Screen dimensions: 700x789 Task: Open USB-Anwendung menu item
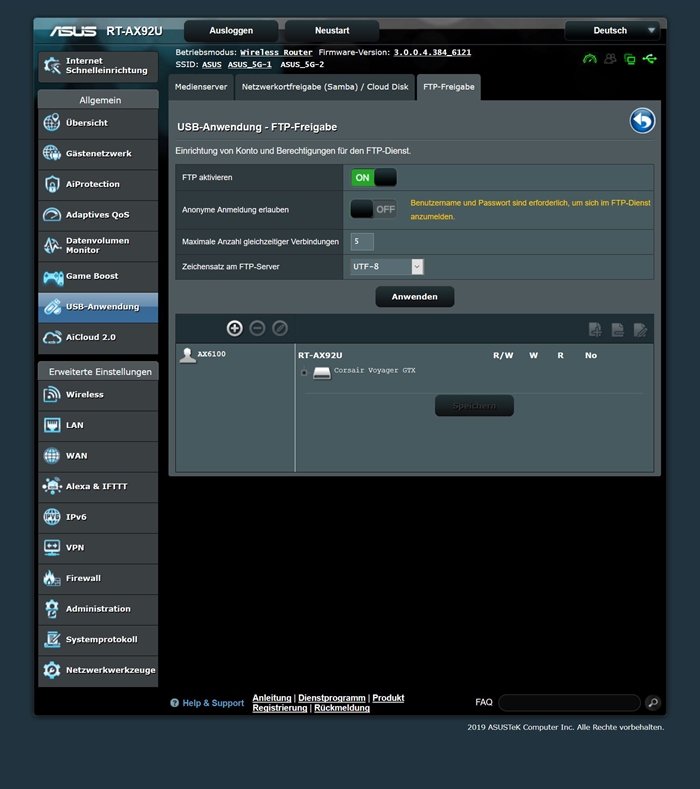98,307
